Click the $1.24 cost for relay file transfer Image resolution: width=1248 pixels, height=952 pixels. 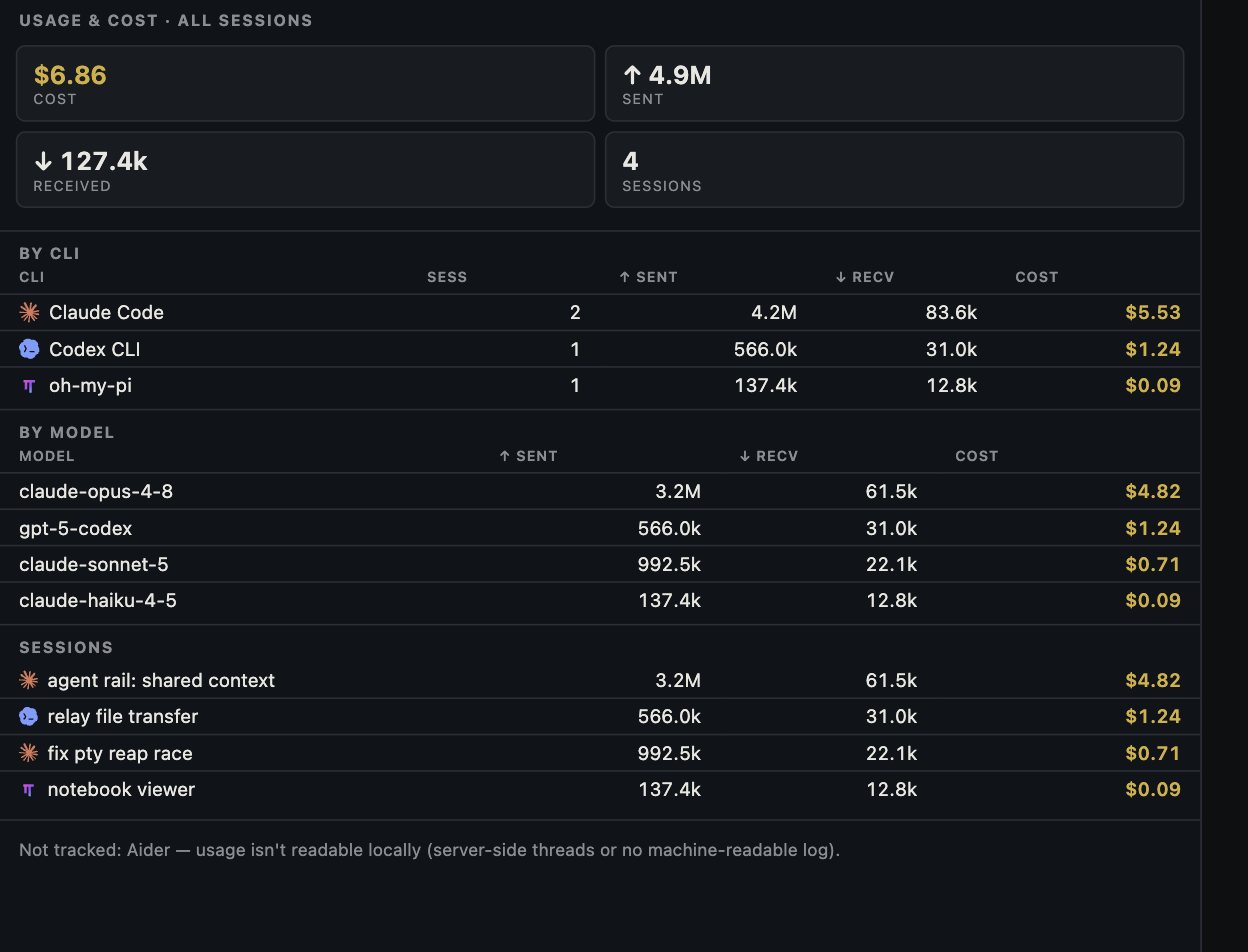1153,716
